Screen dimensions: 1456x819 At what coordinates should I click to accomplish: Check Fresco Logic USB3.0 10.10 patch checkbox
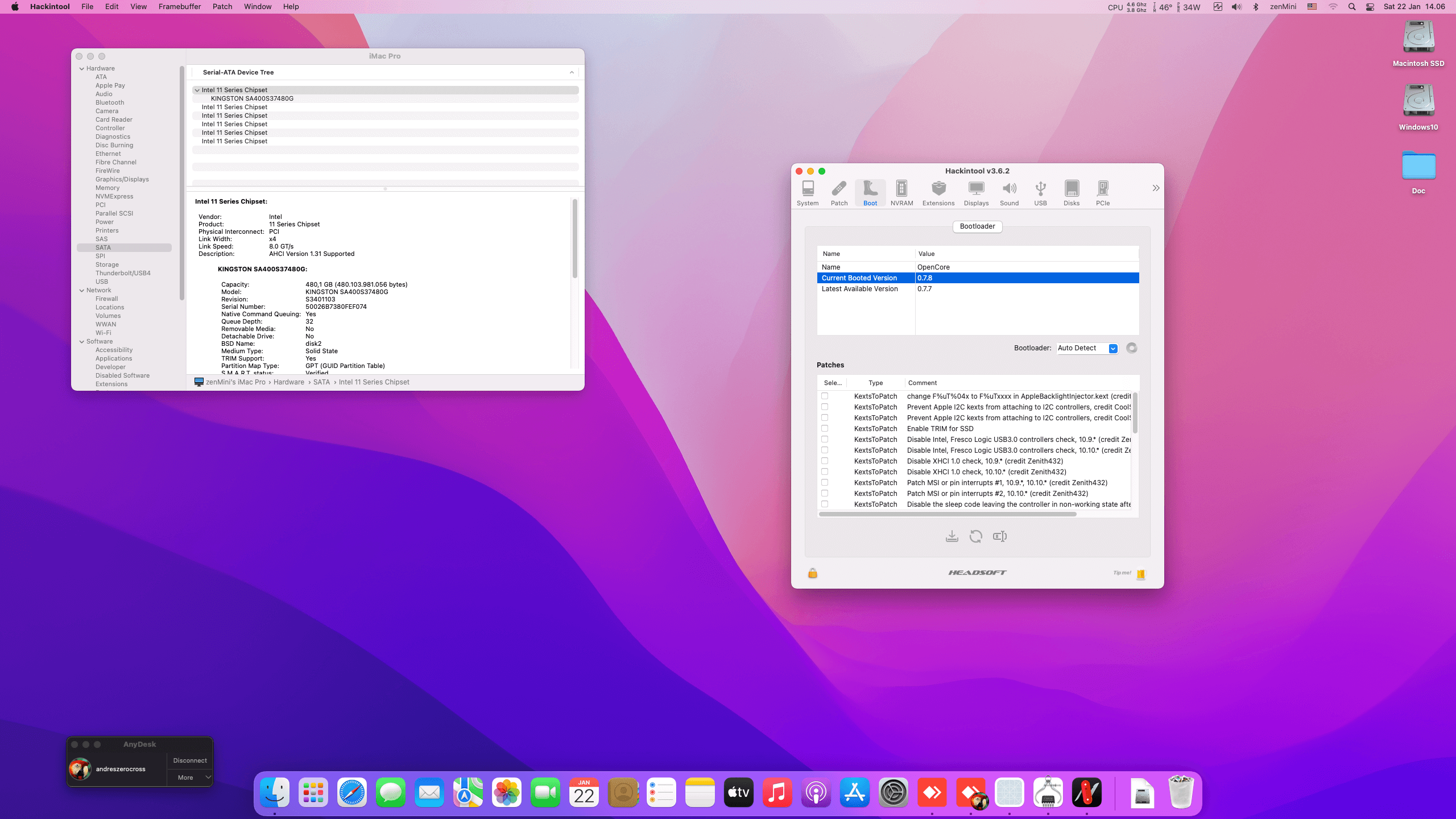coord(825,450)
